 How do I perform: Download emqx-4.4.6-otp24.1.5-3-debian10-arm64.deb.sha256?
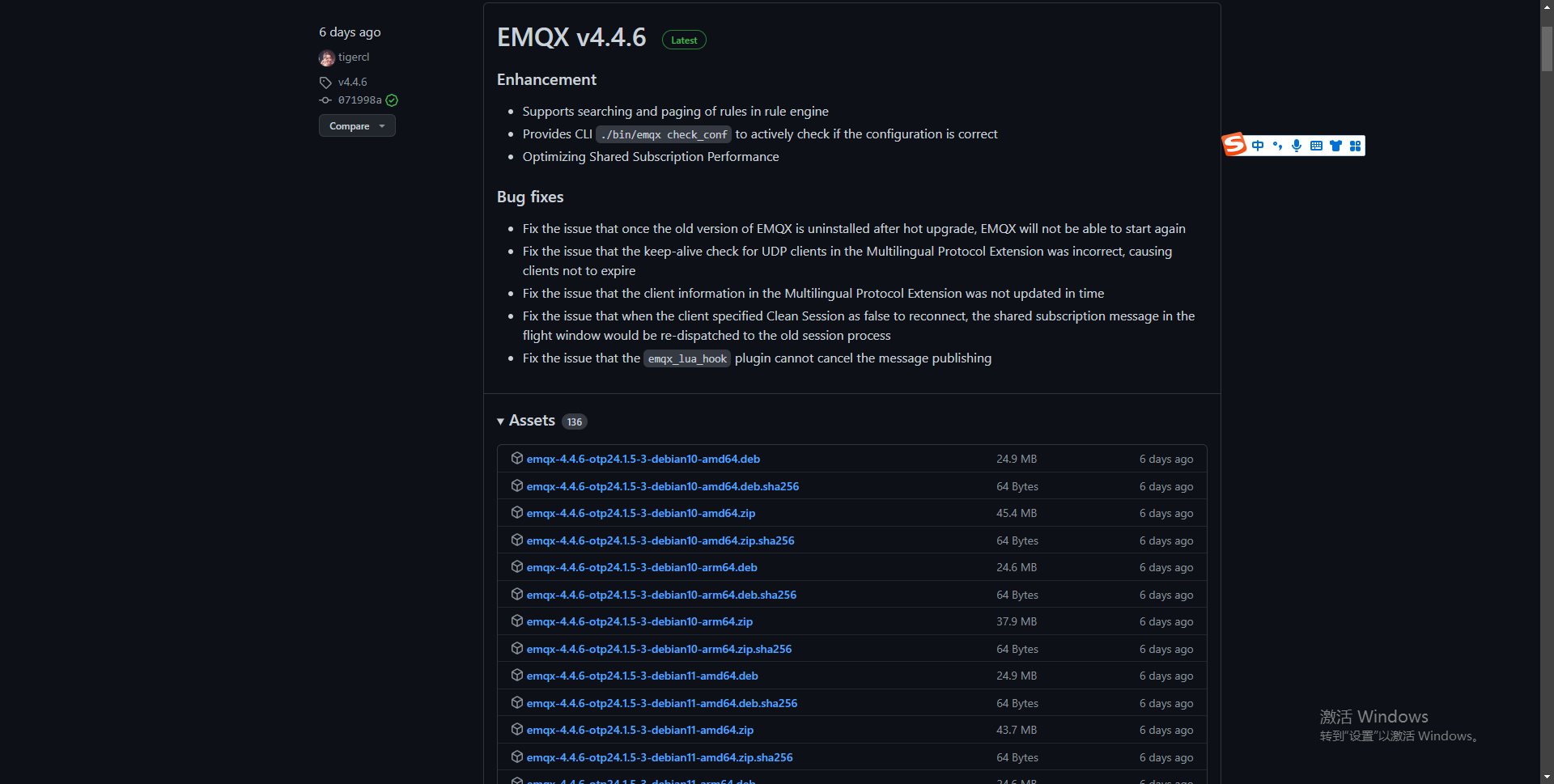tap(662, 595)
